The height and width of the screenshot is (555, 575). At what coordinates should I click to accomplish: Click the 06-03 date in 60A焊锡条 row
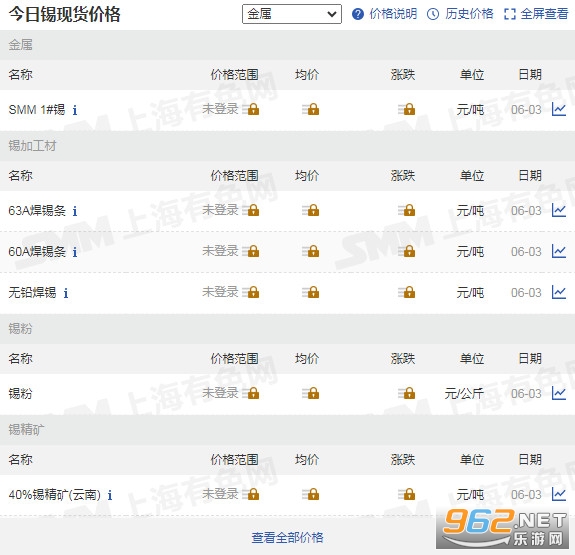coord(526,252)
